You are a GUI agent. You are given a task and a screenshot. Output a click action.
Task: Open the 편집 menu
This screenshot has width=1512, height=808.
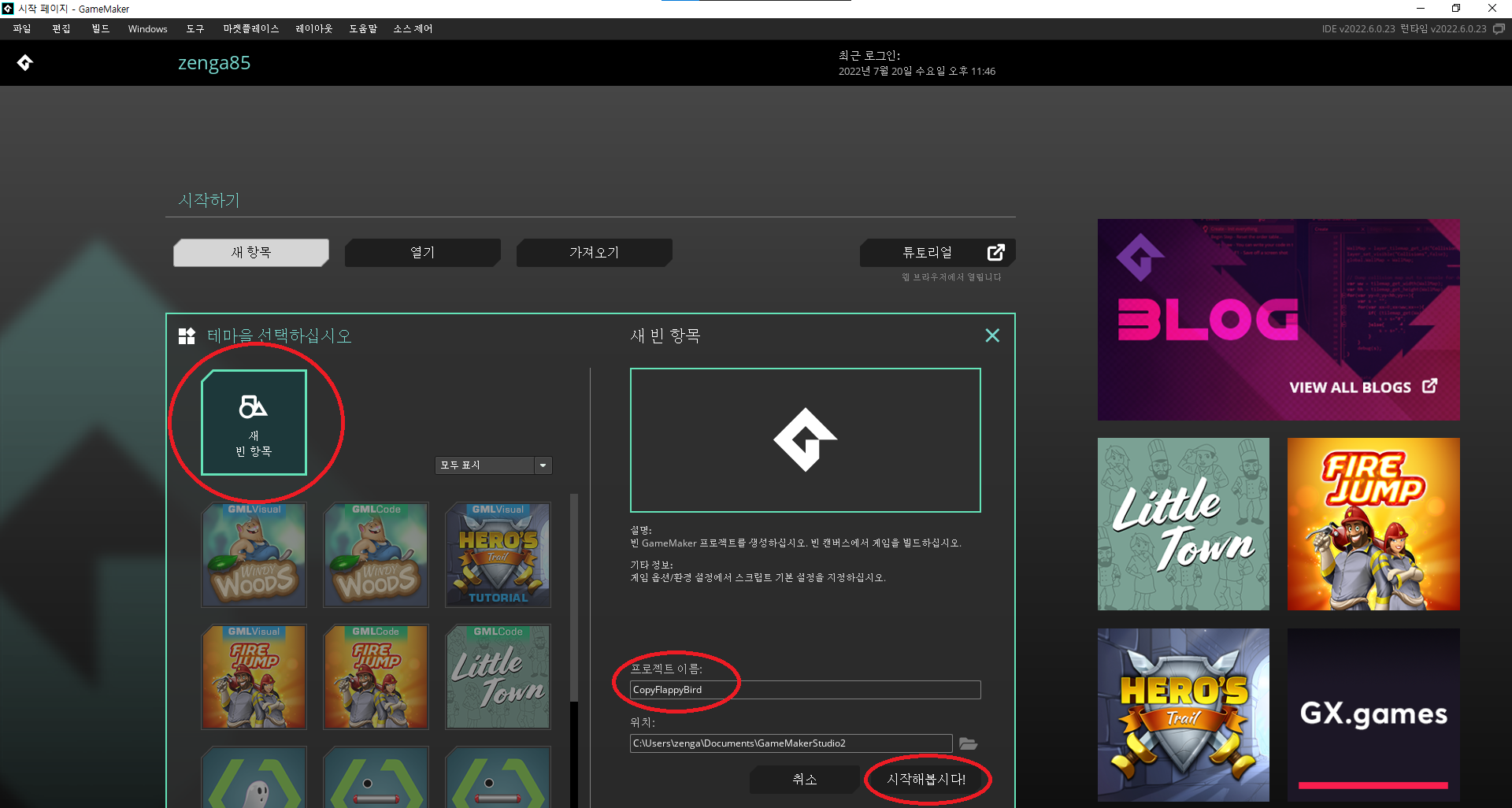61,28
